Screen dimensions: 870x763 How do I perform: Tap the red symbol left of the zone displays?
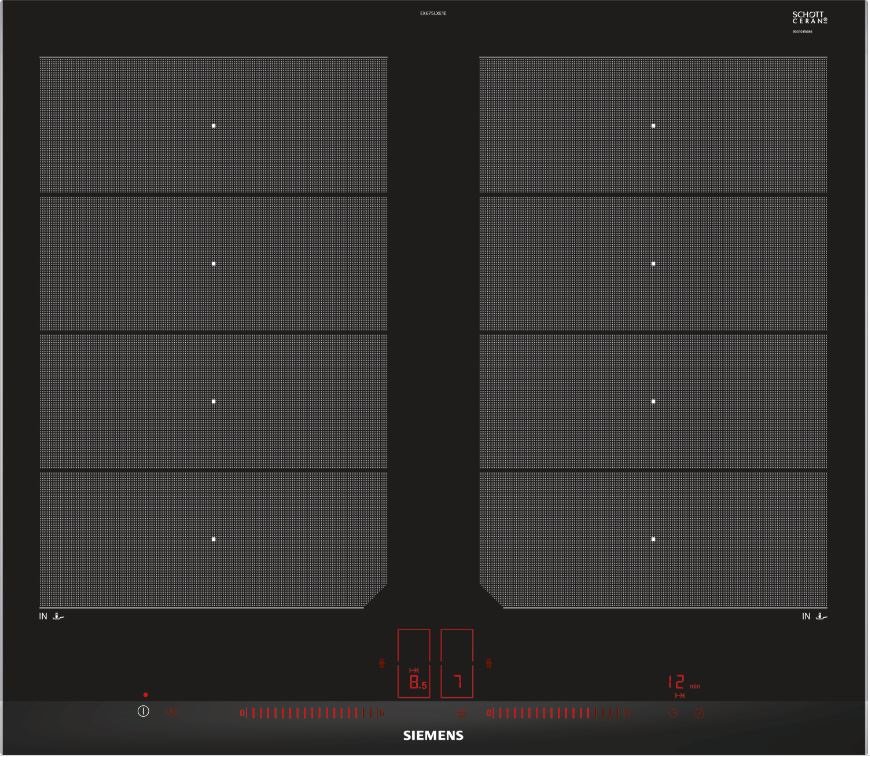(382, 663)
